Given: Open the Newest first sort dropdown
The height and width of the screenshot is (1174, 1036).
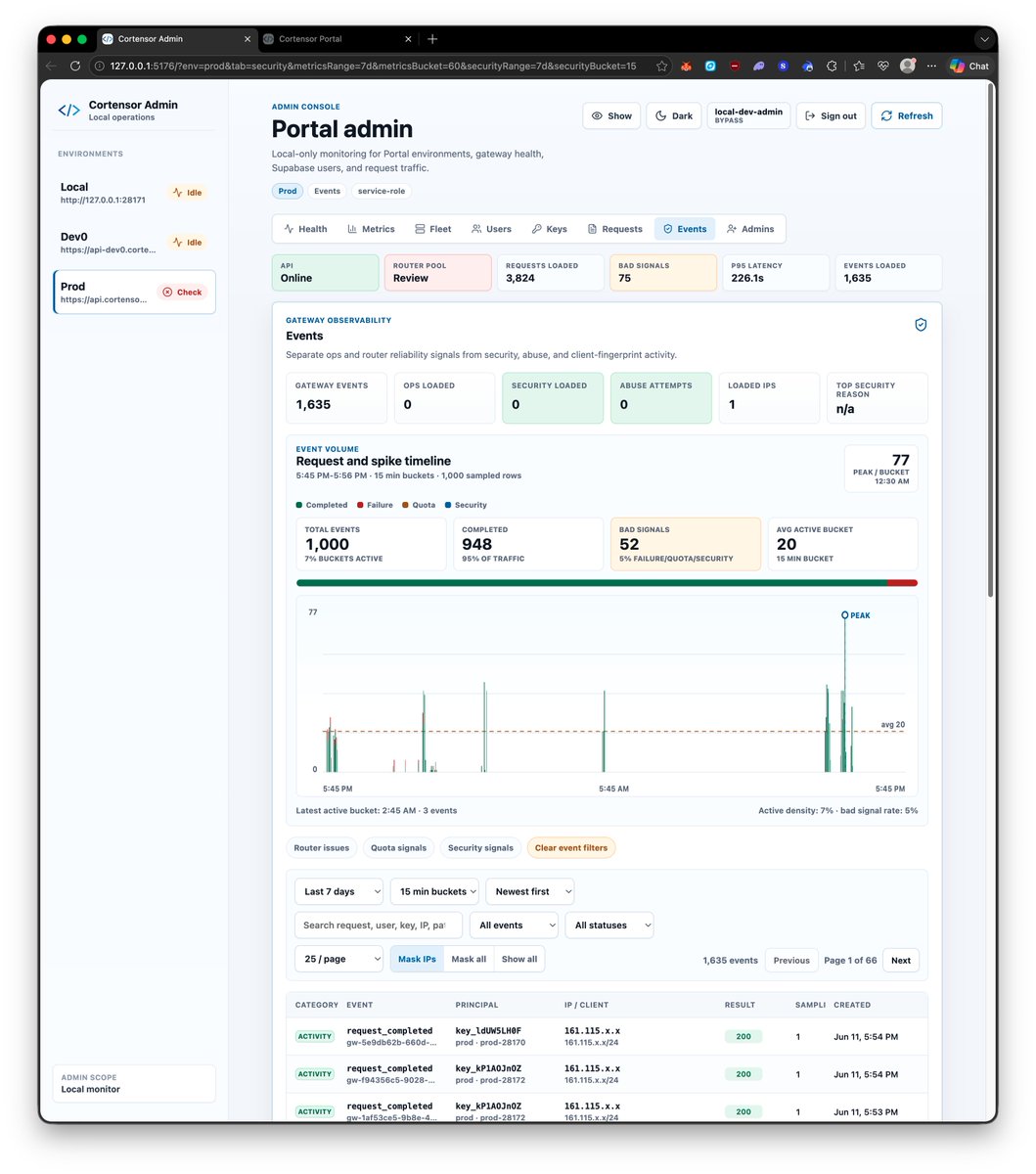Looking at the screenshot, I should pyautogui.click(x=530, y=891).
